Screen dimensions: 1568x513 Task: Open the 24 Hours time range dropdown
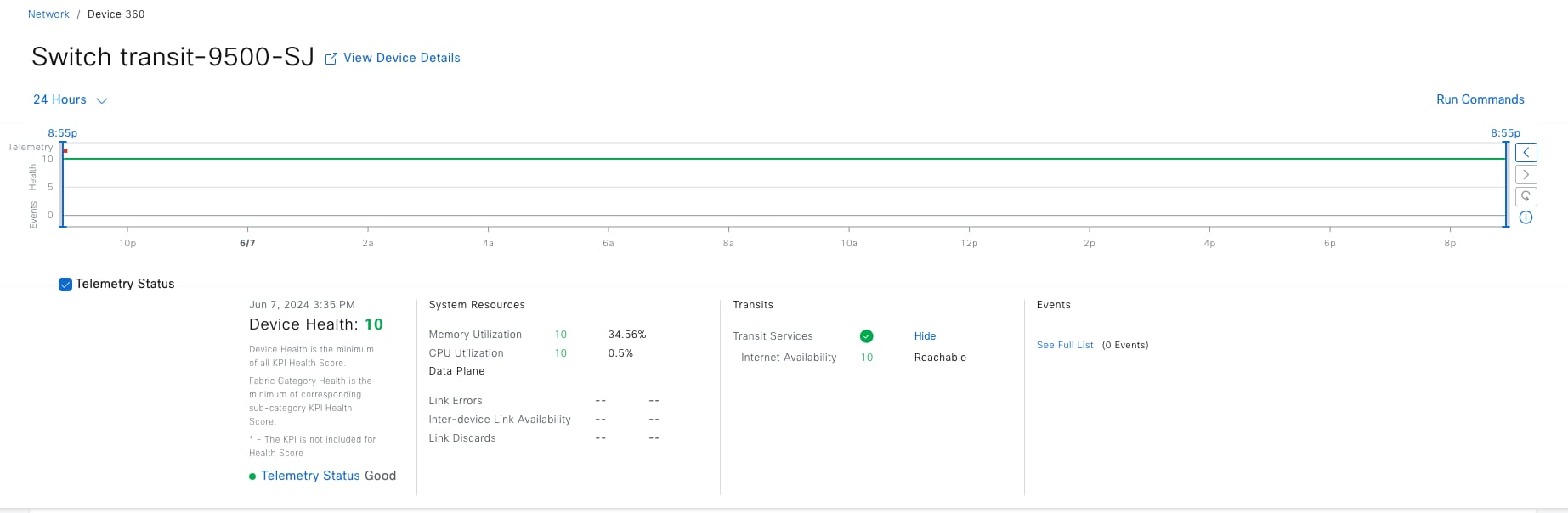point(60,100)
